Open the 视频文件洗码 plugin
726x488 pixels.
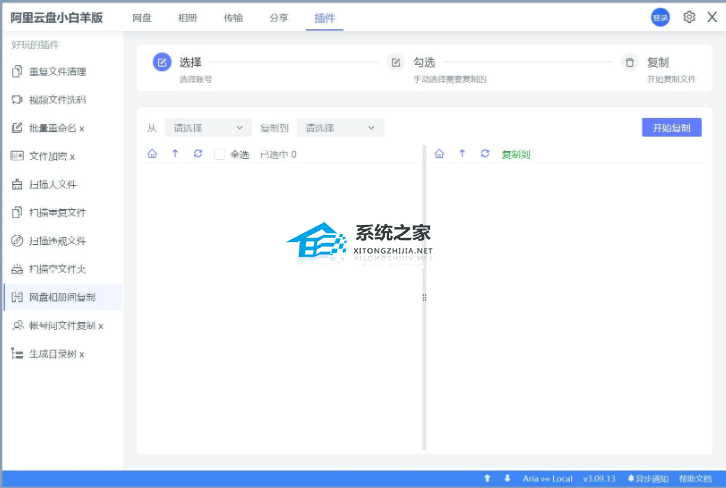coord(62,100)
